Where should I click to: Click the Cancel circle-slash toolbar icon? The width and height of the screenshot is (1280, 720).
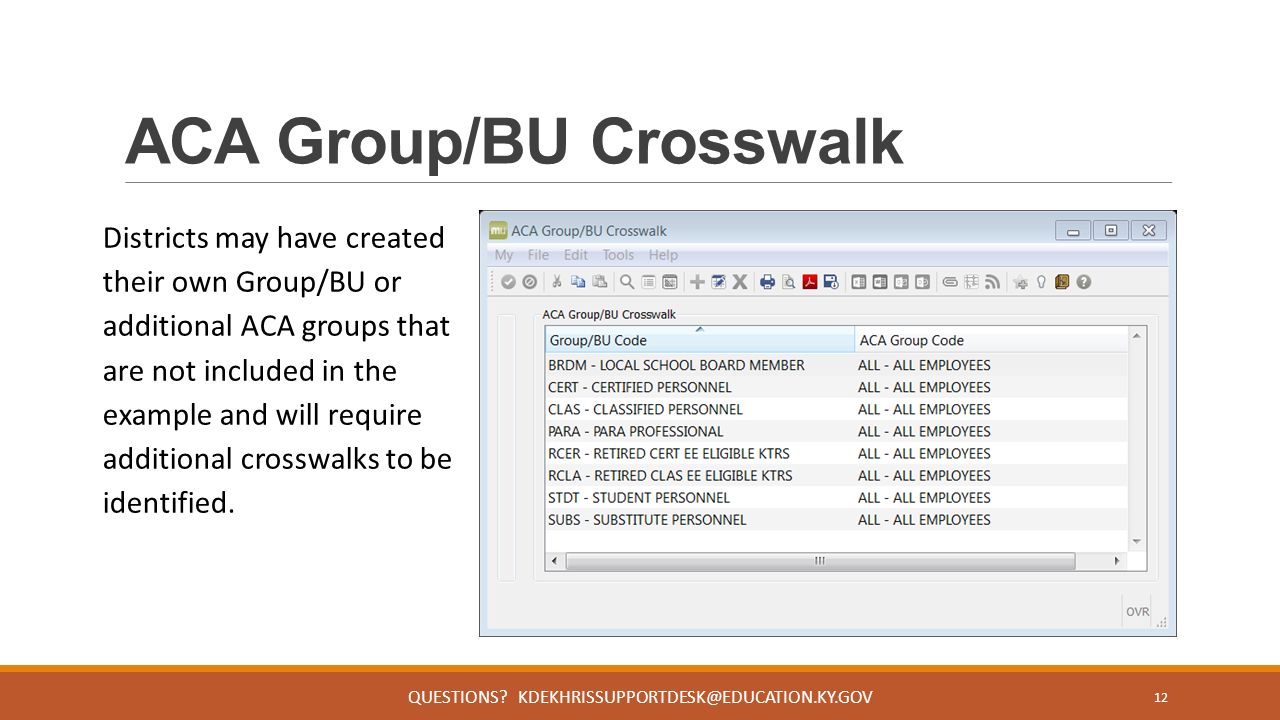[529, 282]
